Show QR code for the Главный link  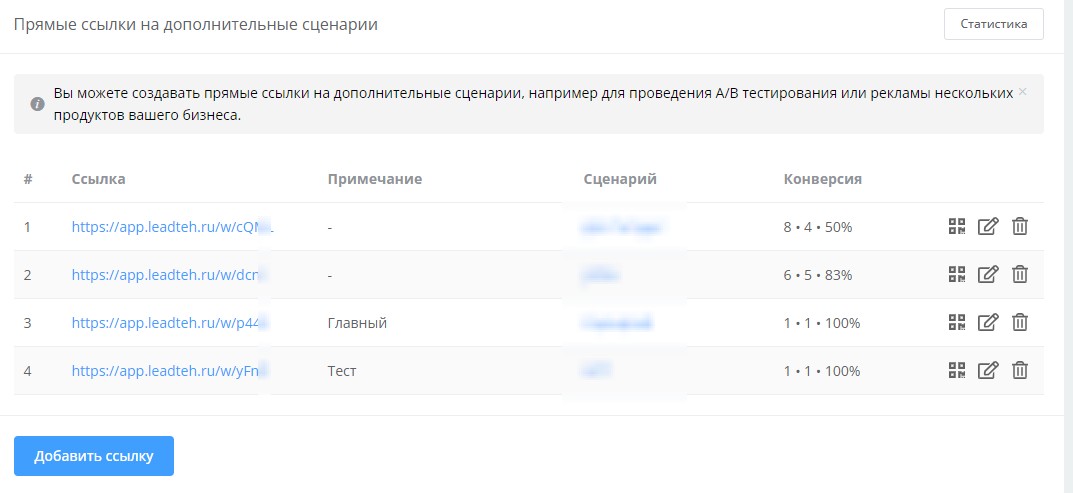click(x=957, y=323)
